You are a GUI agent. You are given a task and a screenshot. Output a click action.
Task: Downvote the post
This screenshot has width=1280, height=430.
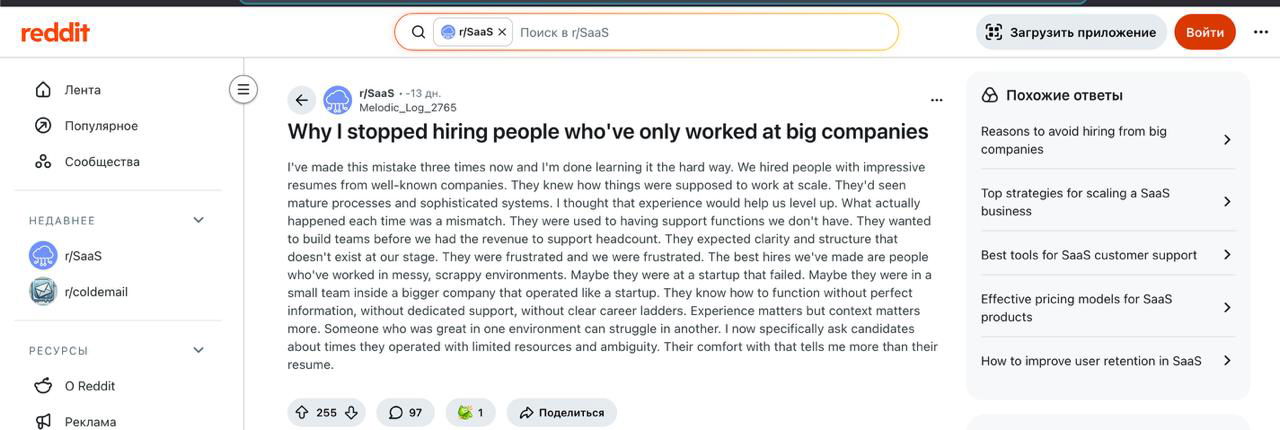click(x=351, y=412)
